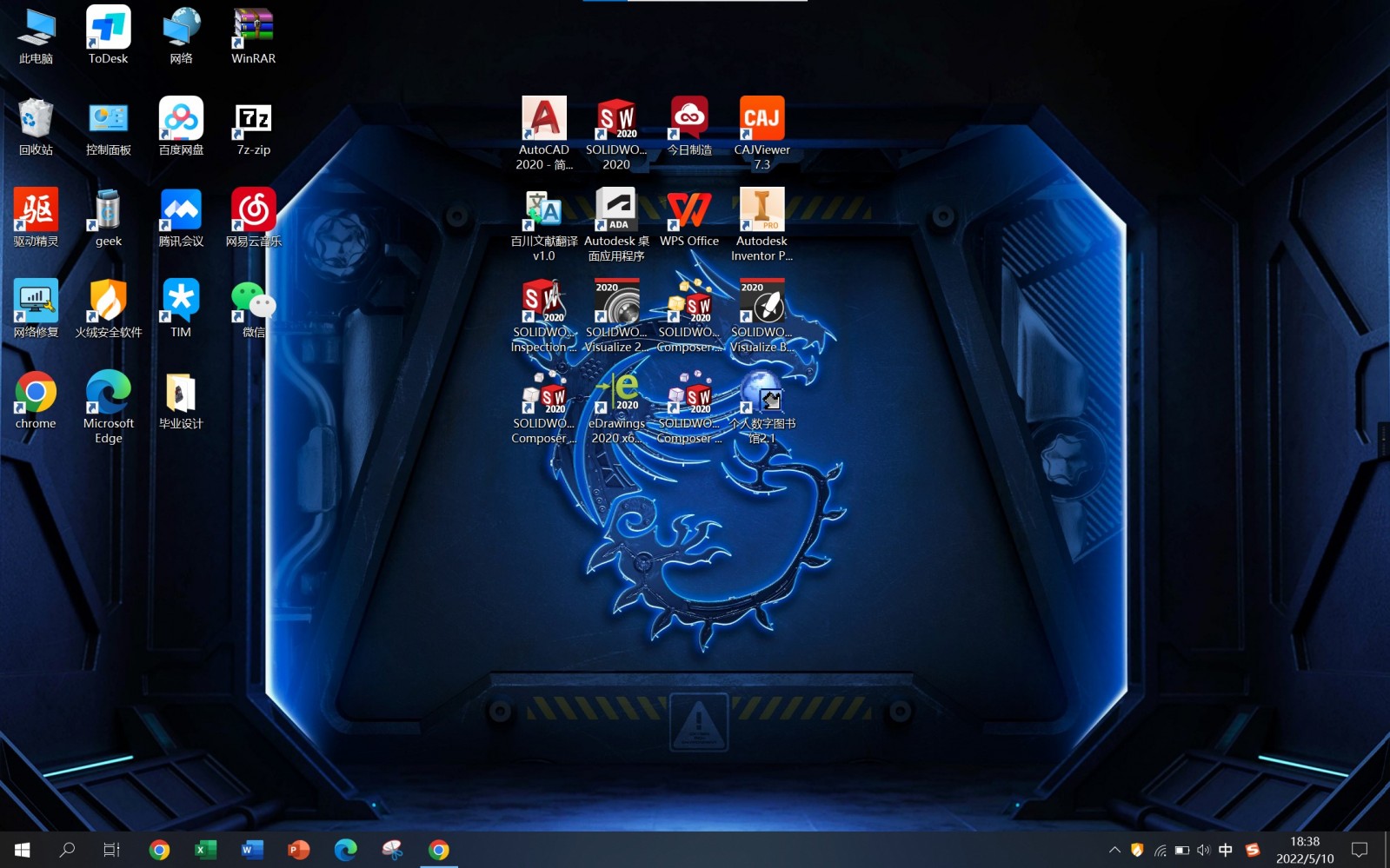Open the 7z-zip shortcut
This screenshot has height=868, width=1390.
pyautogui.click(x=253, y=127)
